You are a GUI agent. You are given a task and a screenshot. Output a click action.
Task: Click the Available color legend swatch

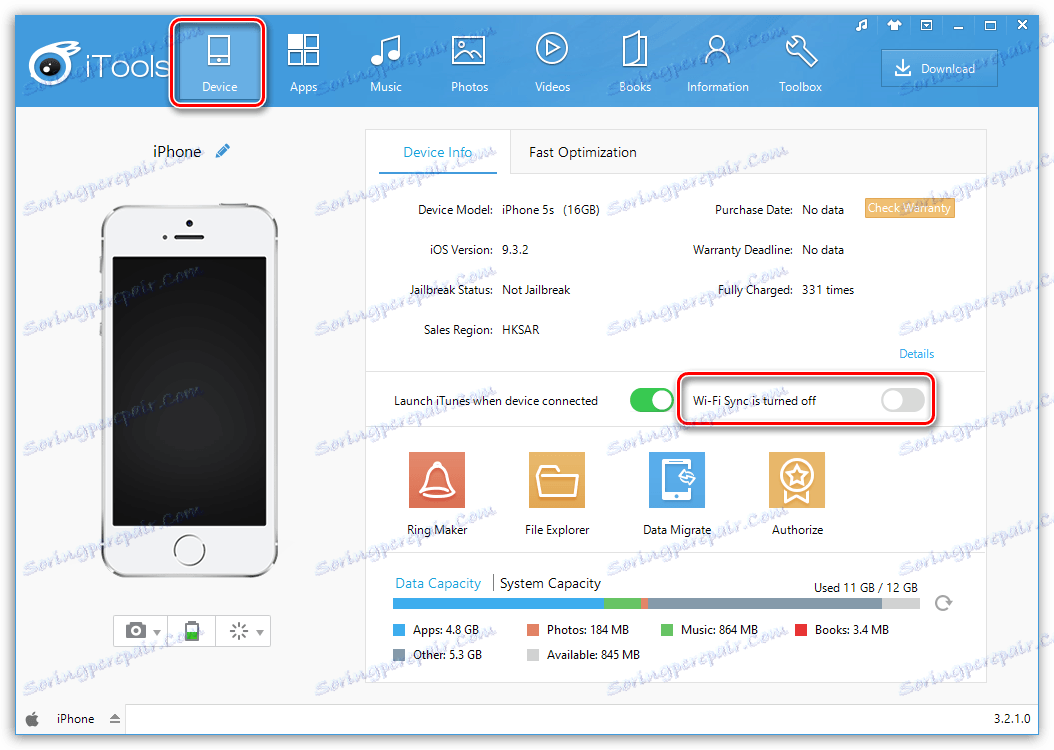(533, 655)
